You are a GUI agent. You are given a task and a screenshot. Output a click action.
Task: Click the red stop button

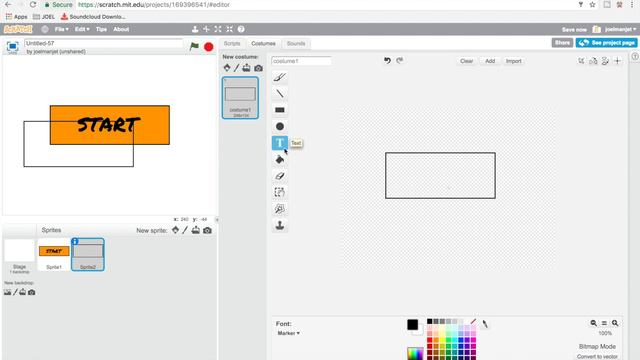(209, 47)
